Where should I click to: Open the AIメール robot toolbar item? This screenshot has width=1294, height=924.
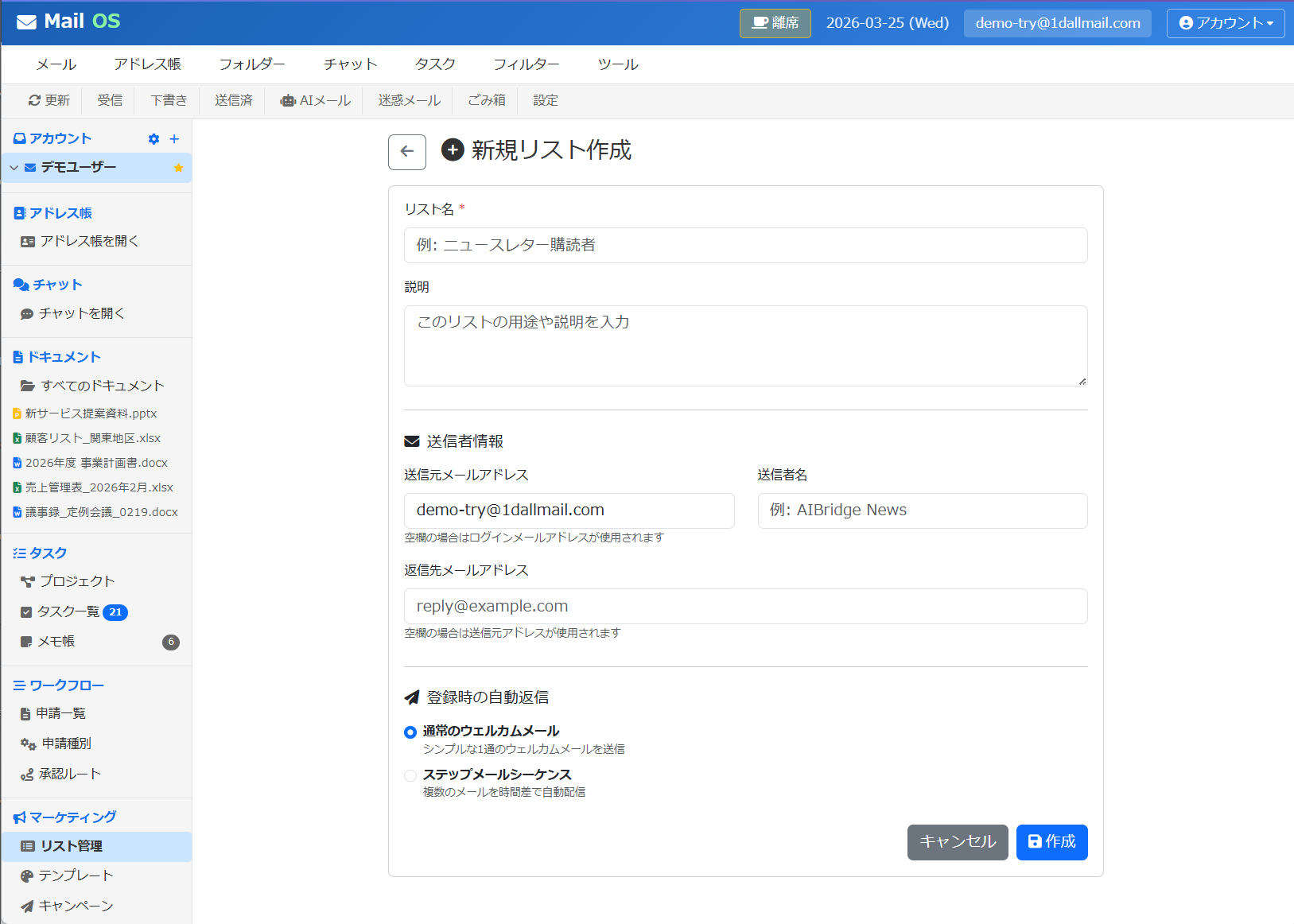pos(316,101)
